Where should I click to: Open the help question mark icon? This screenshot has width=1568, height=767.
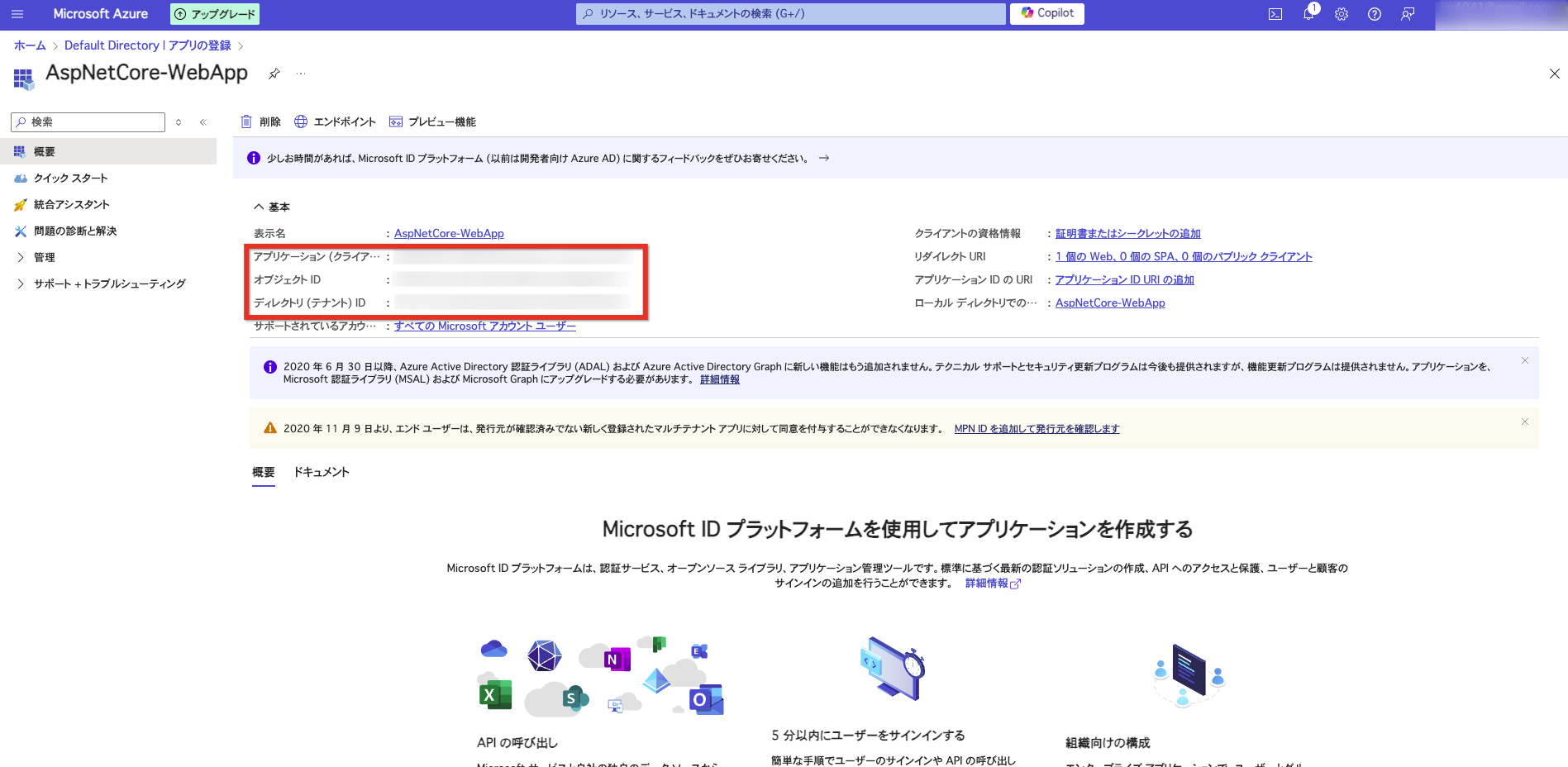point(1375,14)
